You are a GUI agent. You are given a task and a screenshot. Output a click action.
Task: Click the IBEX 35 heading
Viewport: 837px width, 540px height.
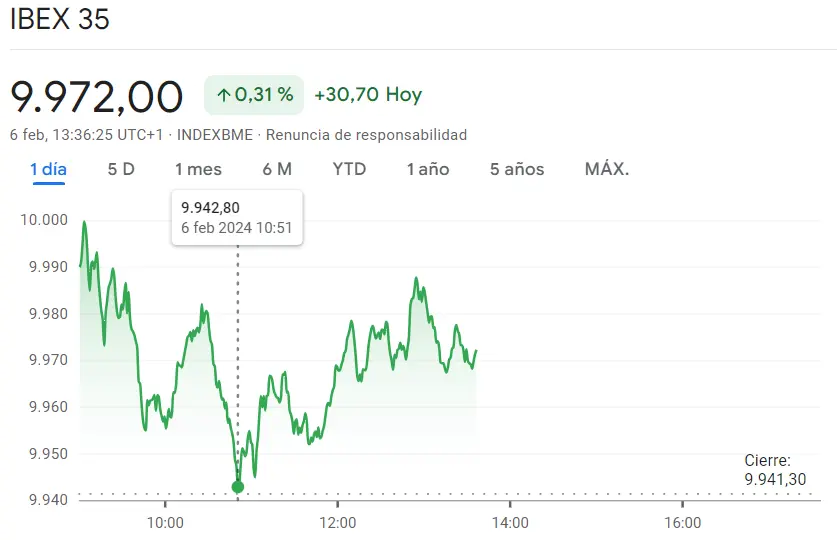(x=60, y=20)
